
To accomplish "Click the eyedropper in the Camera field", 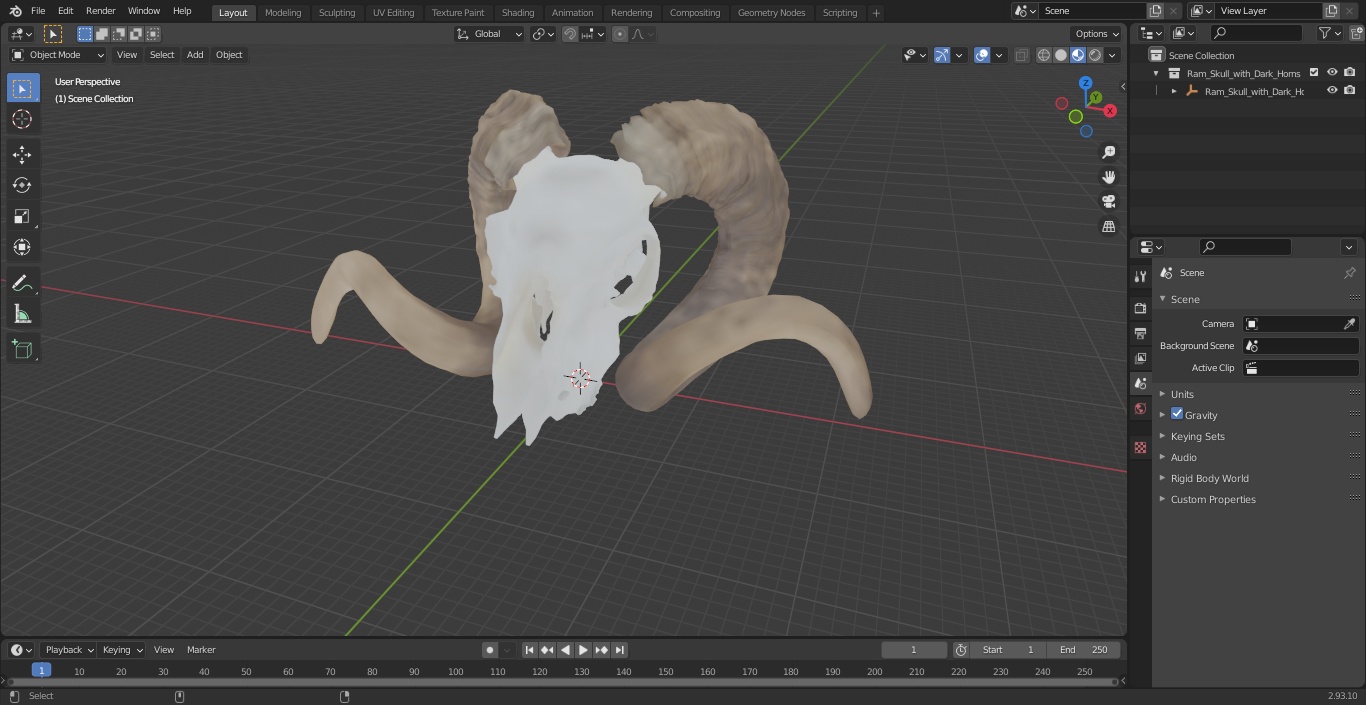I will [x=1349, y=324].
